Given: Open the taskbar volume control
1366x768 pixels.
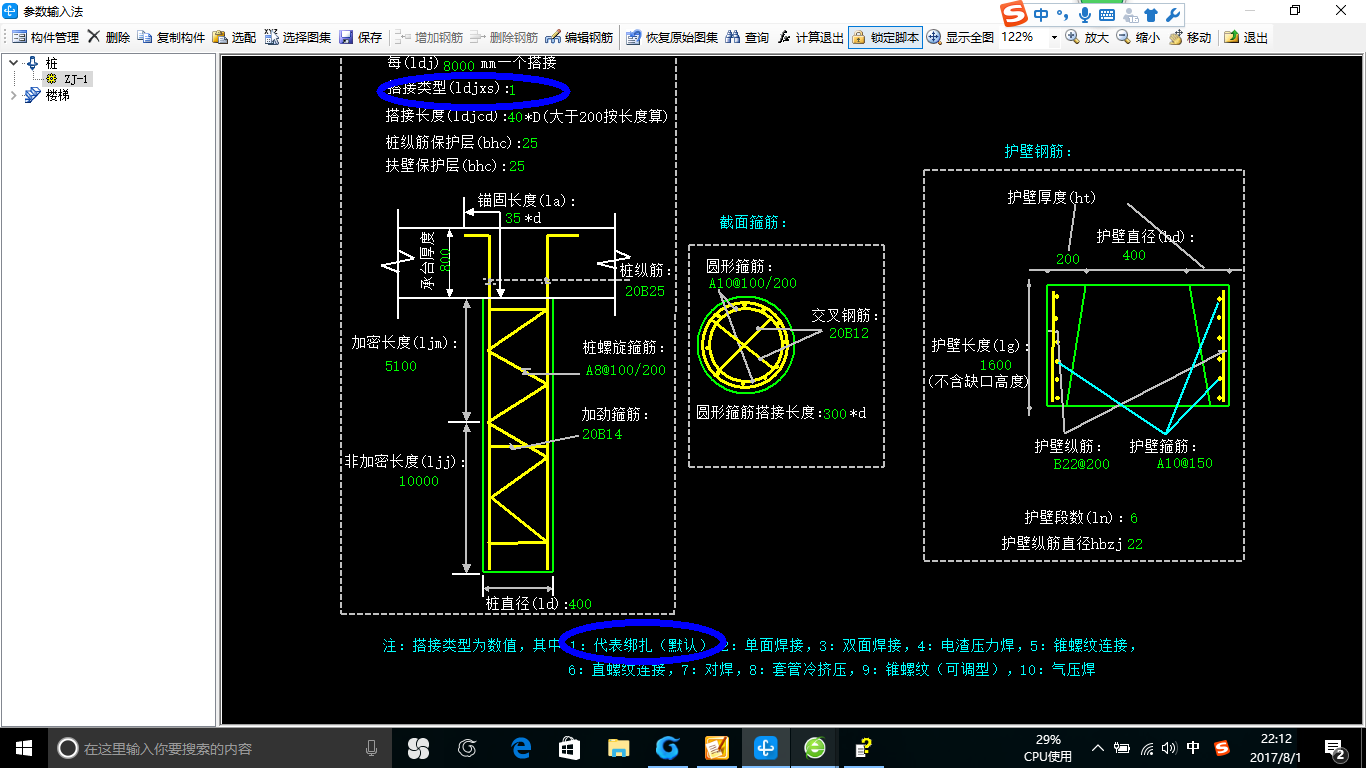Looking at the screenshot, I should pos(1170,748).
